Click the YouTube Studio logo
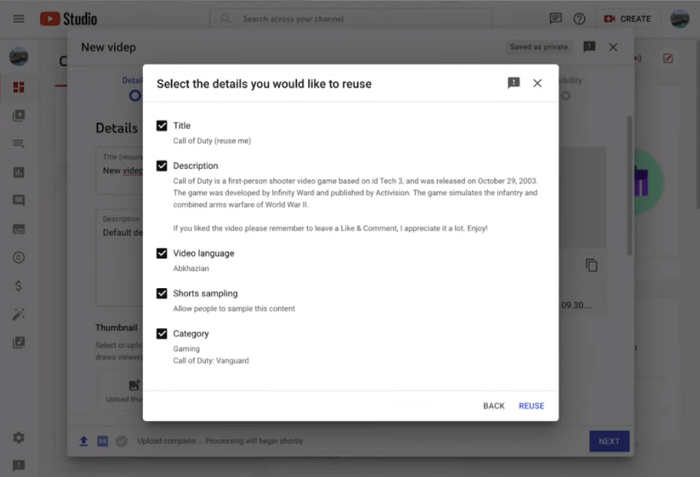This screenshot has height=477, width=700. [68, 19]
